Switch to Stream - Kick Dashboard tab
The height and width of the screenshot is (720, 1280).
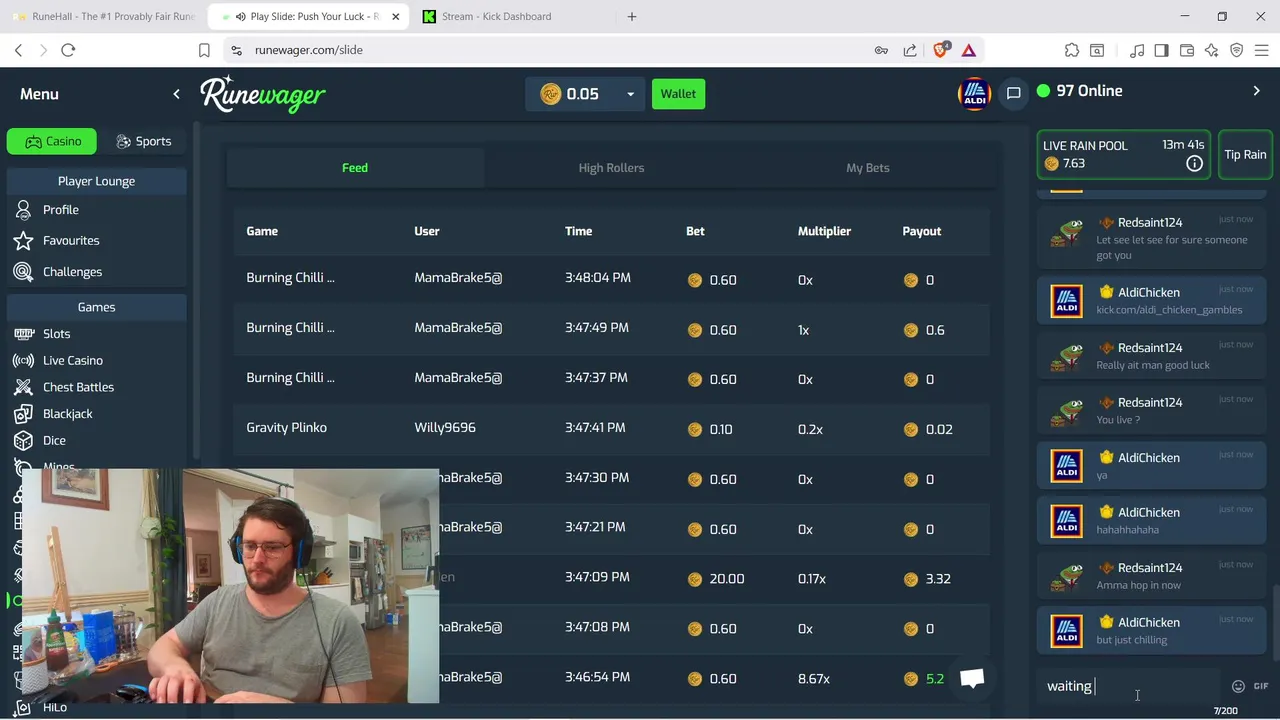(497, 16)
